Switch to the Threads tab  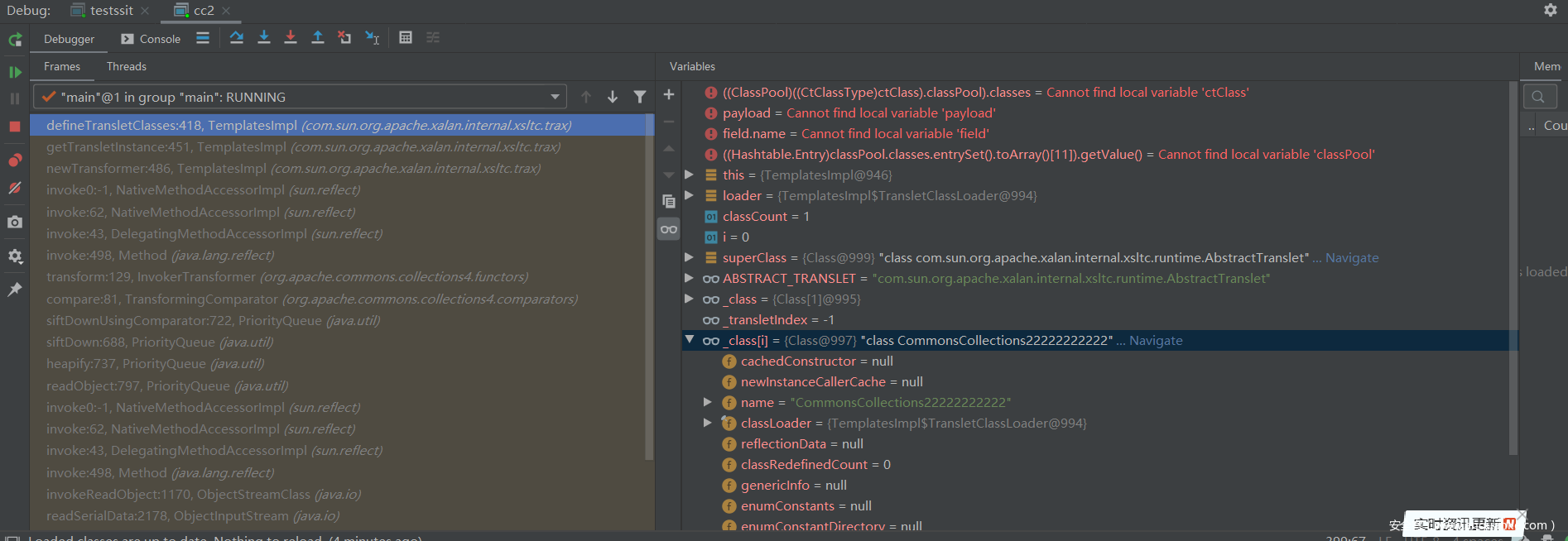click(x=126, y=66)
